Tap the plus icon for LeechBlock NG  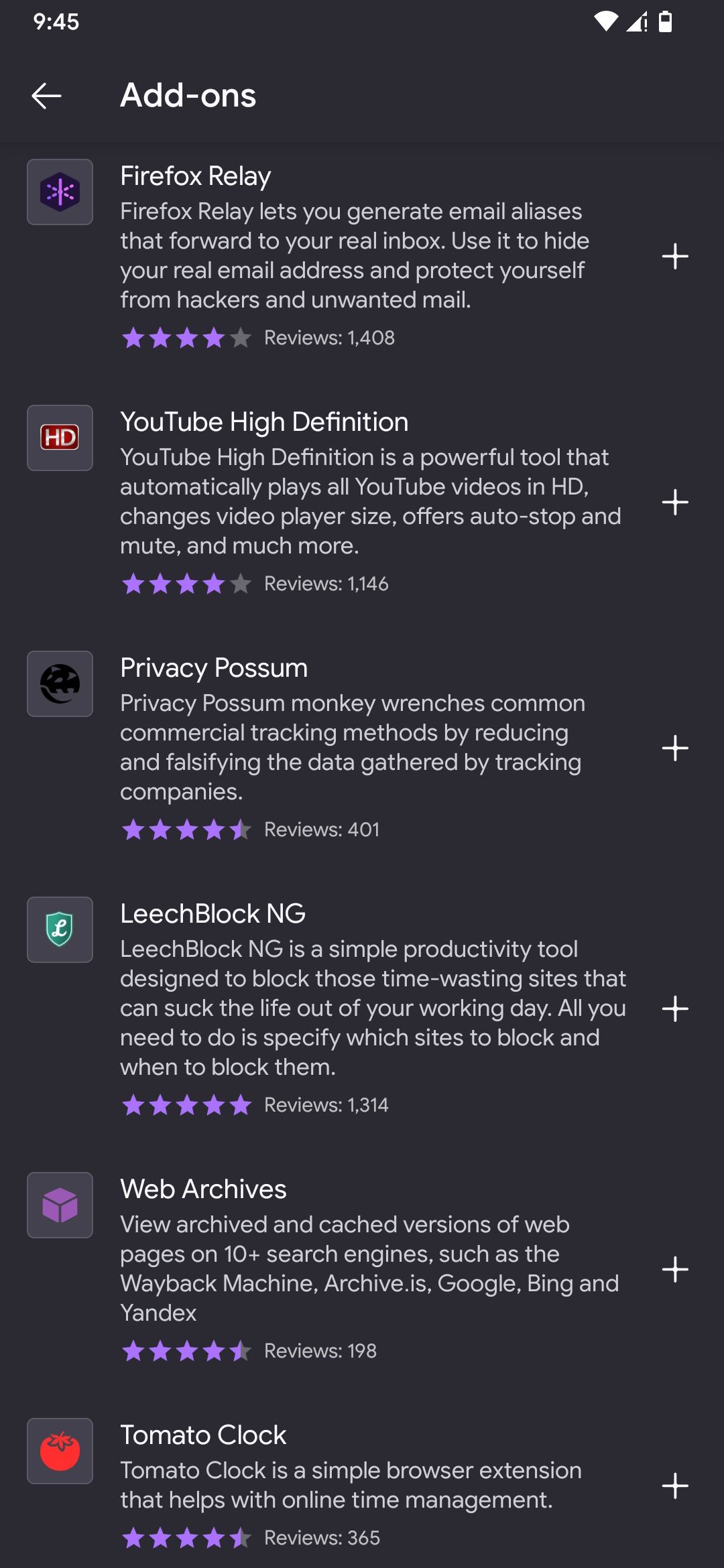click(674, 1008)
